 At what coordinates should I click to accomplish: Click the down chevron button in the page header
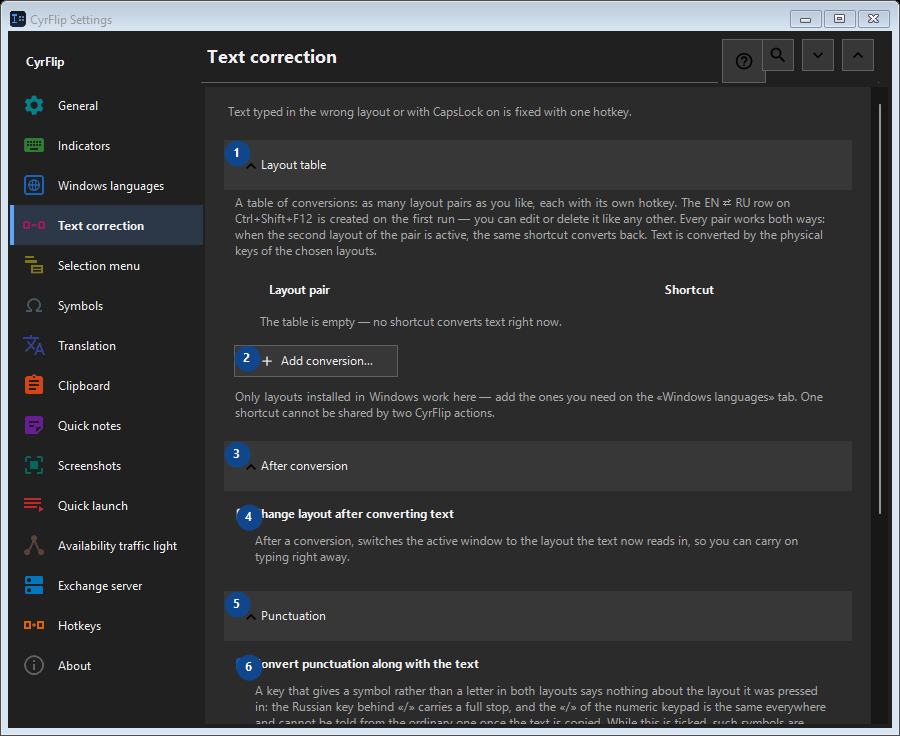tap(818, 55)
